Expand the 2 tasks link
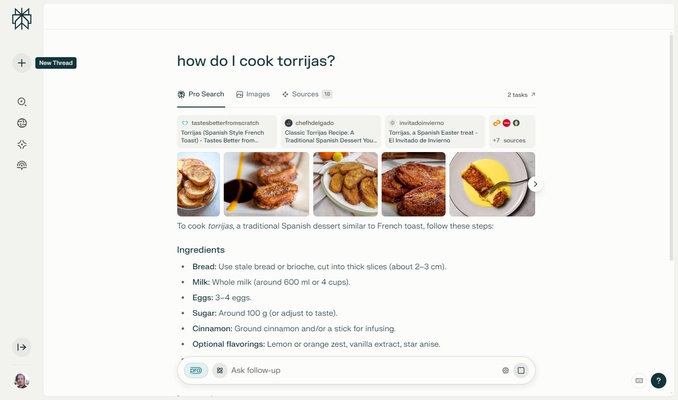This screenshot has width=678, height=400. point(521,95)
